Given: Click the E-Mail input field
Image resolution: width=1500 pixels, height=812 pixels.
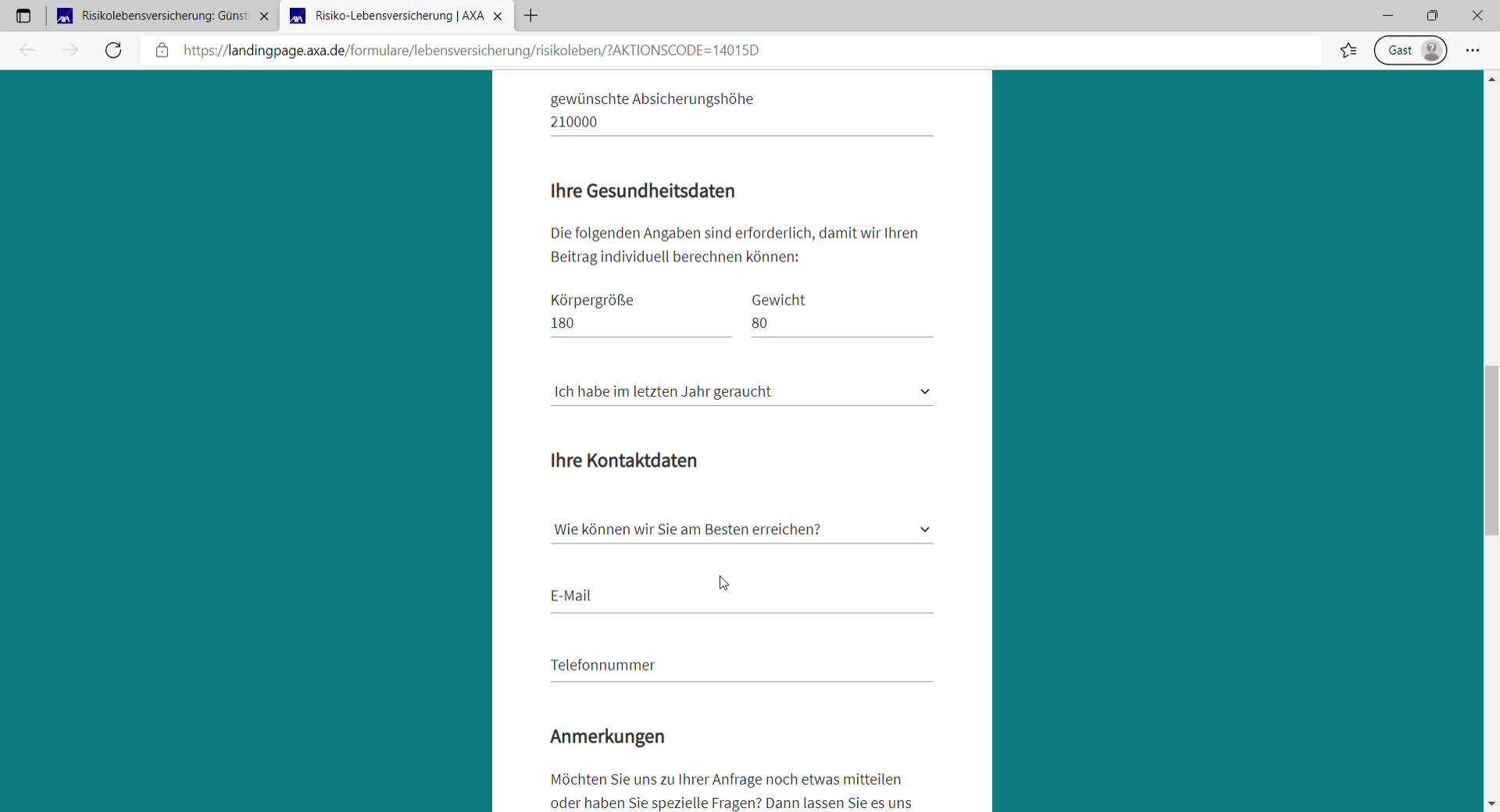Looking at the screenshot, I should pyautogui.click(x=741, y=597).
